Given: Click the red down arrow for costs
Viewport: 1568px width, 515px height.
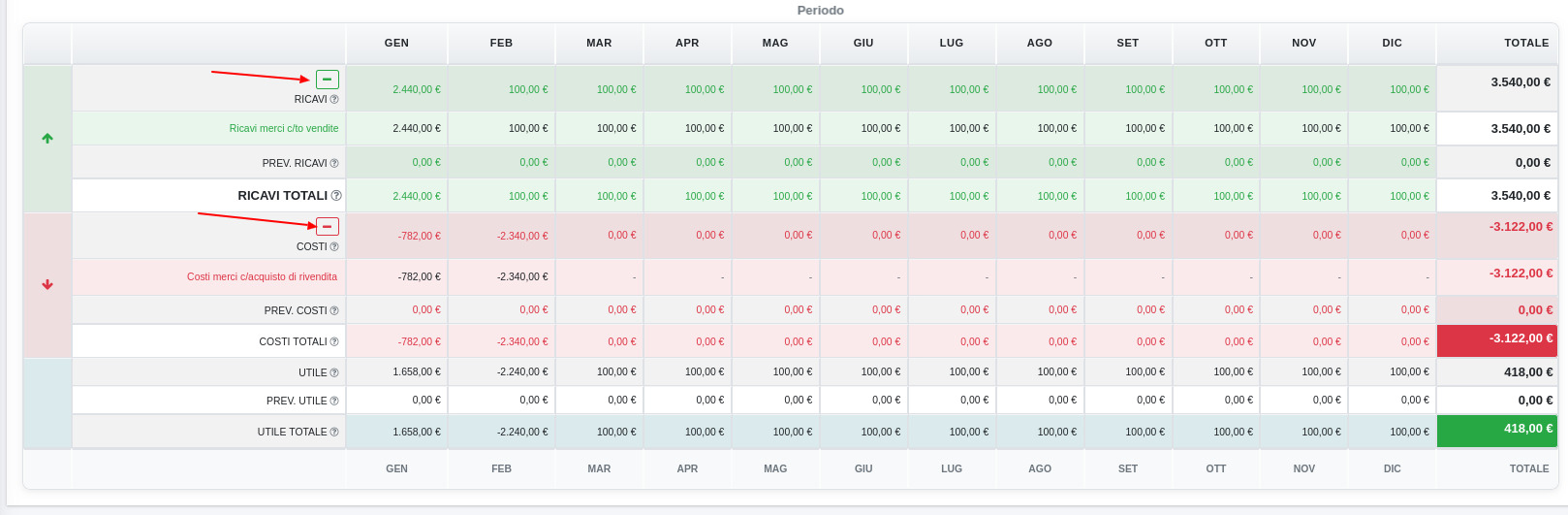Looking at the screenshot, I should pyautogui.click(x=47, y=285).
